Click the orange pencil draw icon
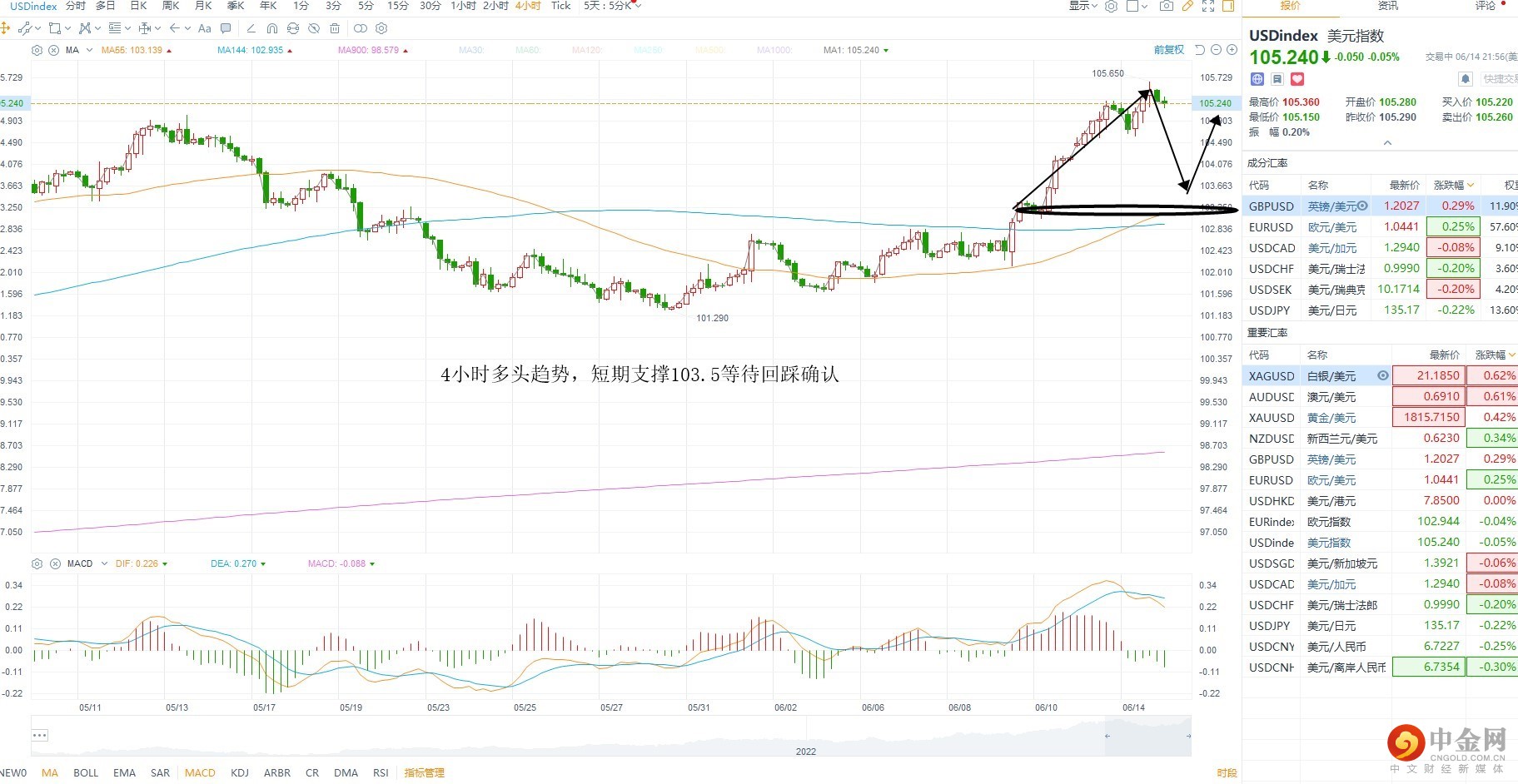This screenshot has width=1518, height=784. click(x=1187, y=6)
